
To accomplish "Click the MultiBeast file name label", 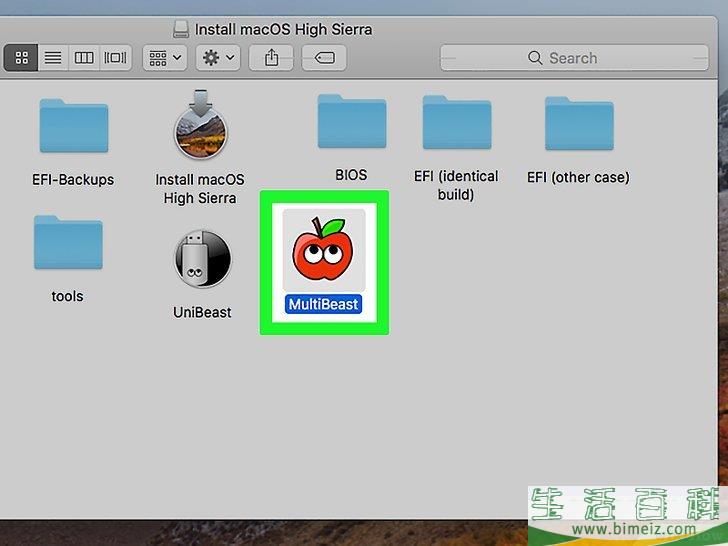I will tap(324, 304).
